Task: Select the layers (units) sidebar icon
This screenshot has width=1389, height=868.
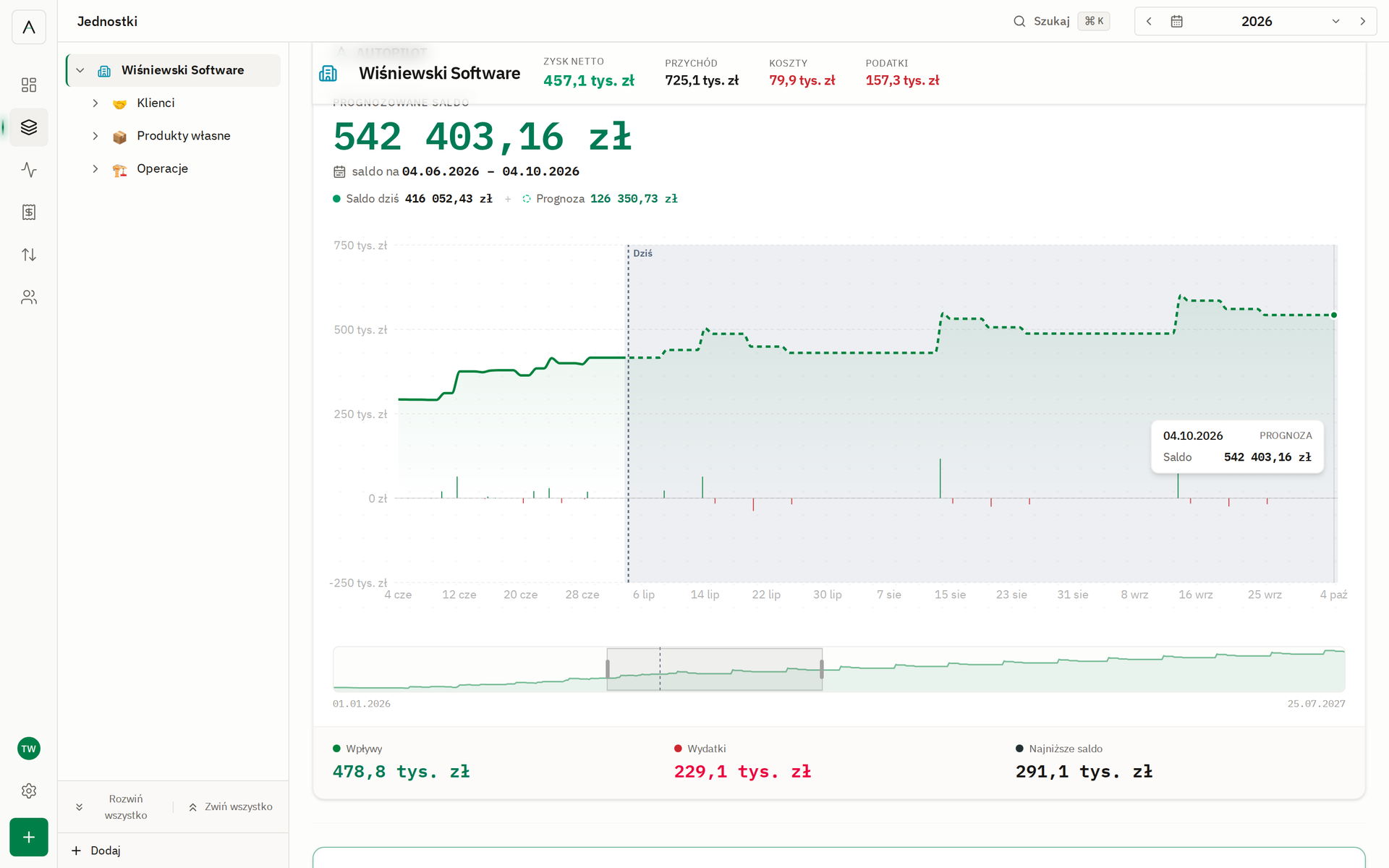Action: (x=29, y=127)
